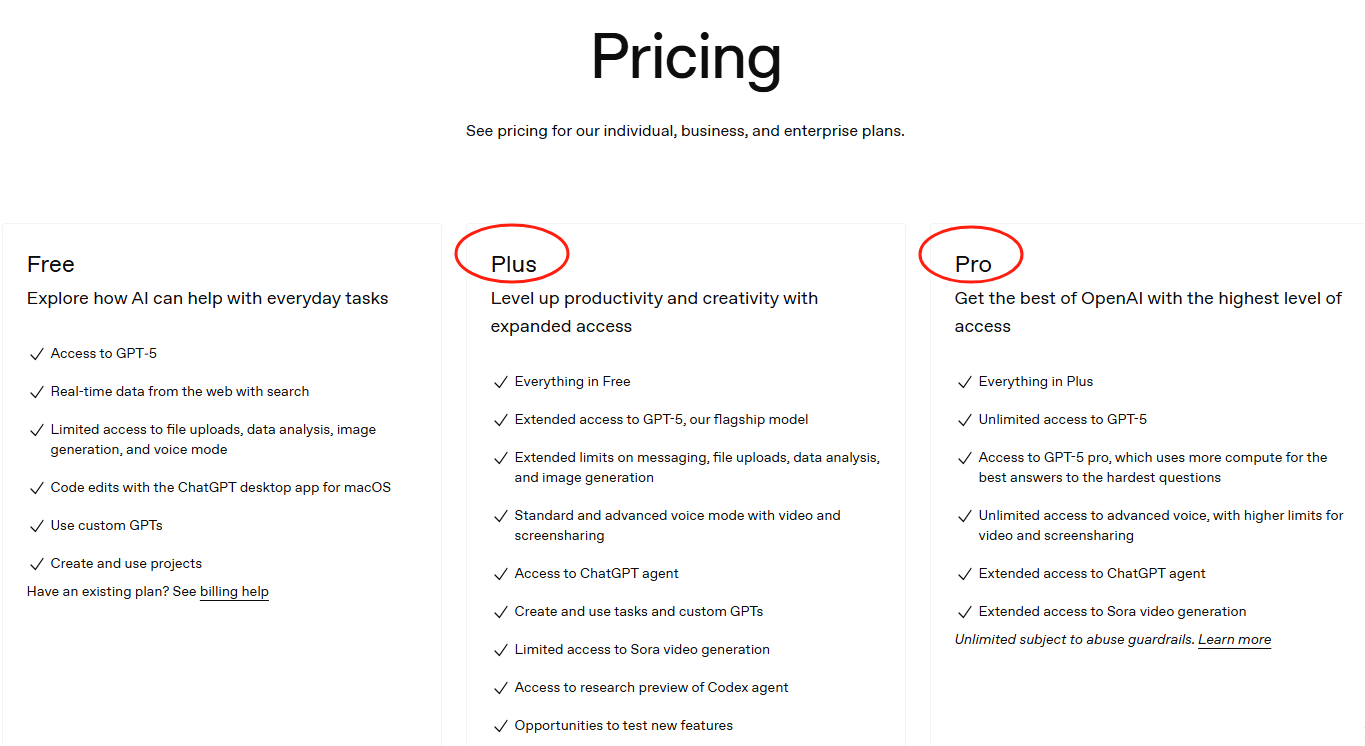Open the "billing help" link

click(234, 592)
